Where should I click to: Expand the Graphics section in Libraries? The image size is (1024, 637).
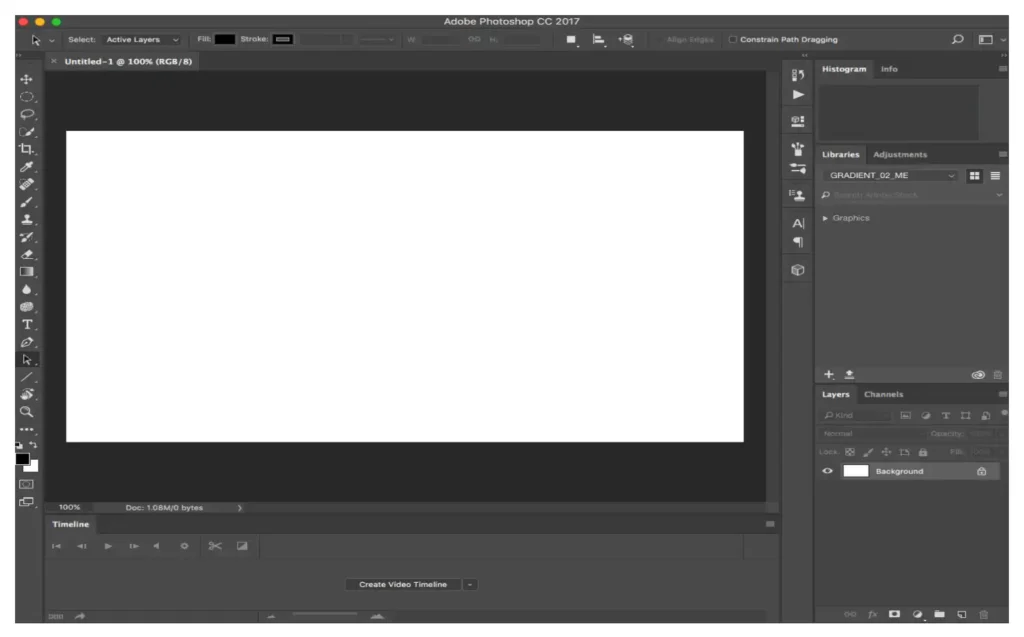pyautogui.click(x=825, y=218)
